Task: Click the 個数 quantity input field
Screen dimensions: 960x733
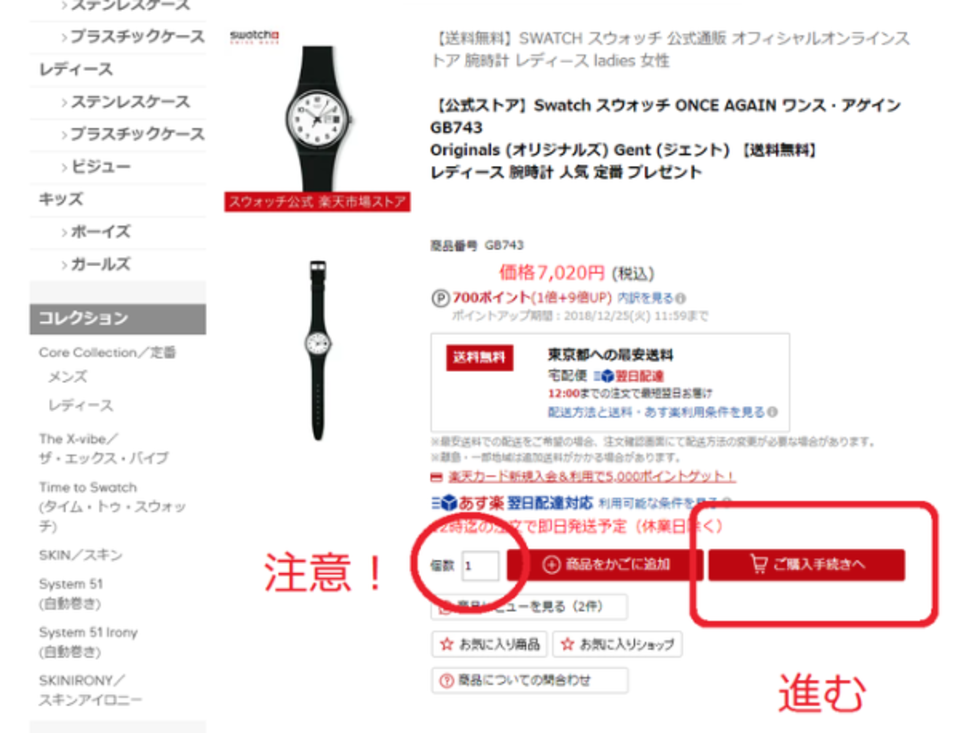Action: pyautogui.click(x=480, y=565)
